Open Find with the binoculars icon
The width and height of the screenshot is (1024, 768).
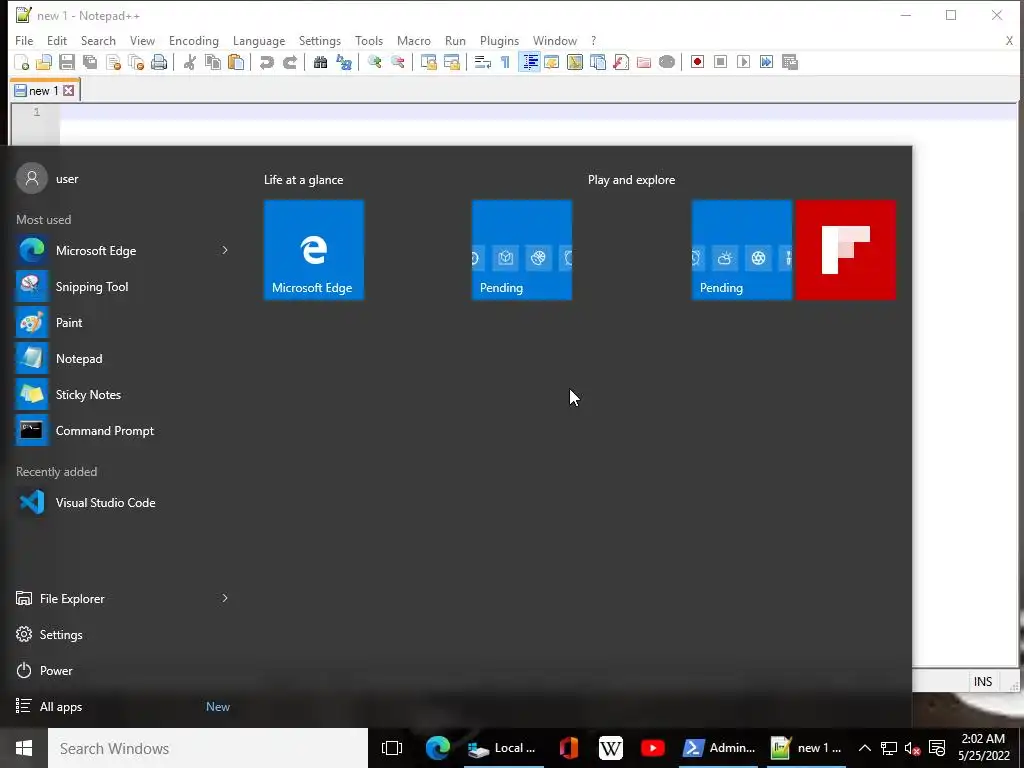click(x=320, y=62)
